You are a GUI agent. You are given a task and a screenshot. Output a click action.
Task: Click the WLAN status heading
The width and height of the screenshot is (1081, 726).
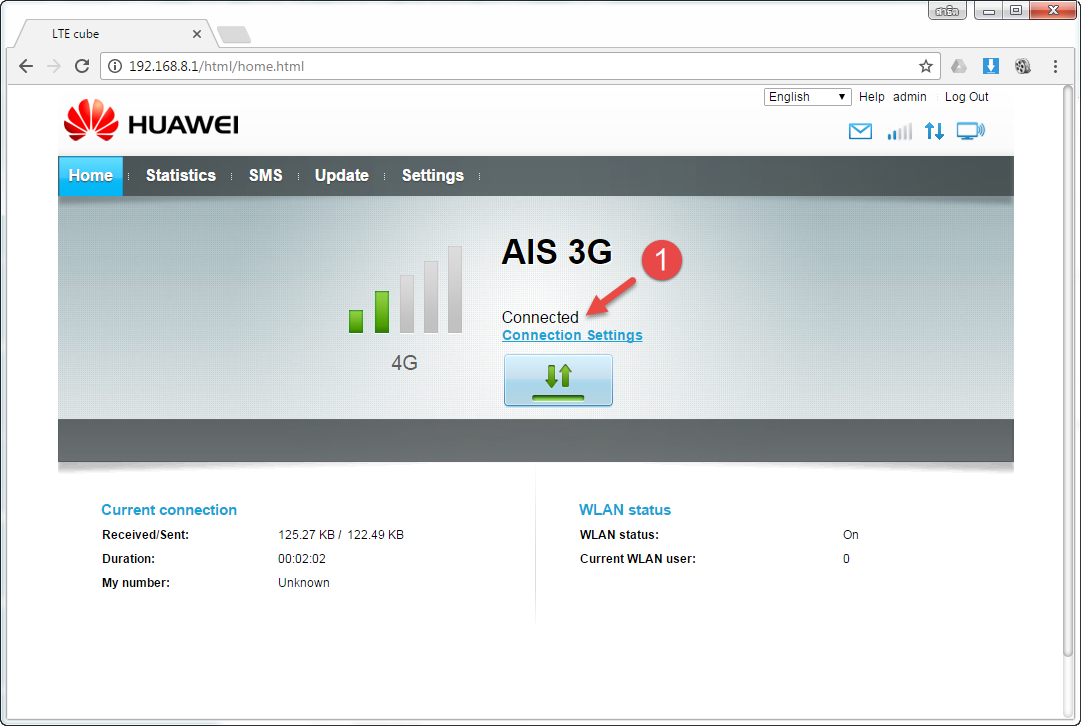point(625,510)
